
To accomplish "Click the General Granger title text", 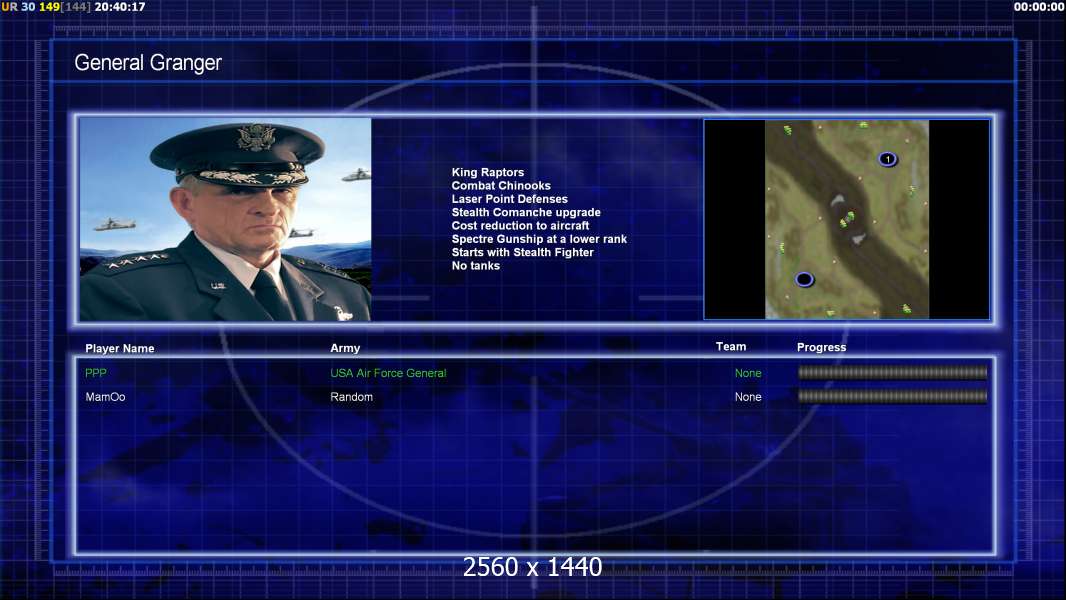I will (x=148, y=63).
